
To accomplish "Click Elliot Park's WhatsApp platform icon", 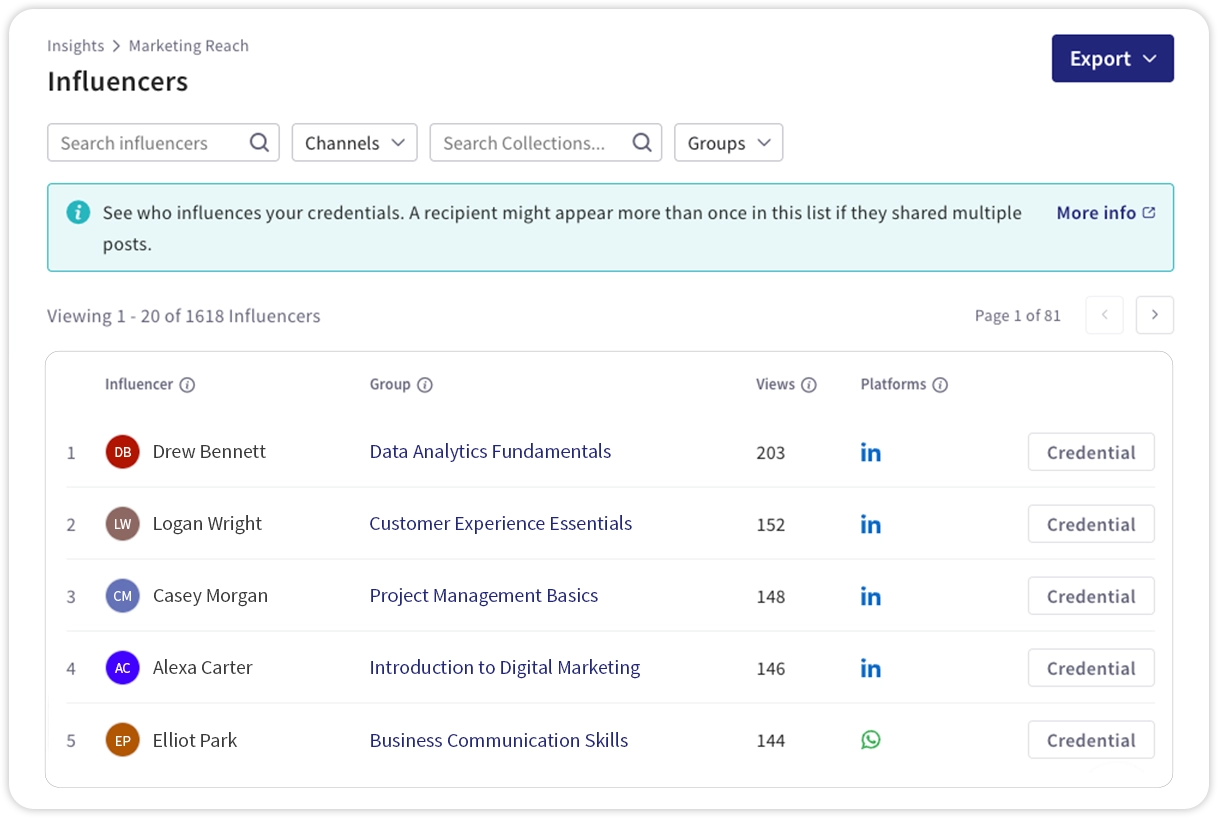I will pos(871,740).
